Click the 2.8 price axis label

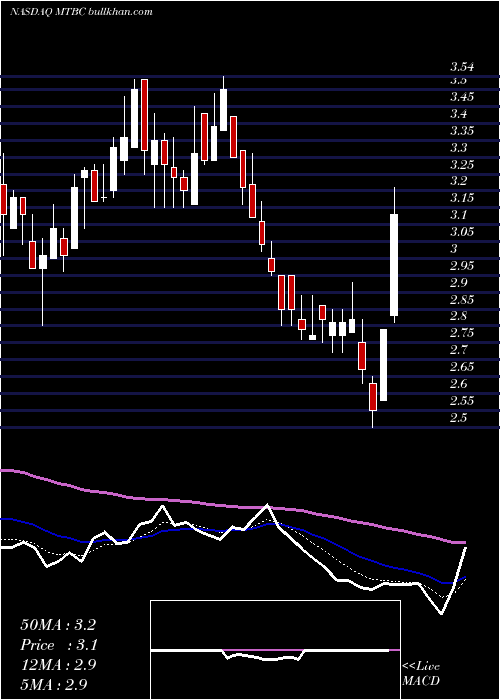pos(458,316)
